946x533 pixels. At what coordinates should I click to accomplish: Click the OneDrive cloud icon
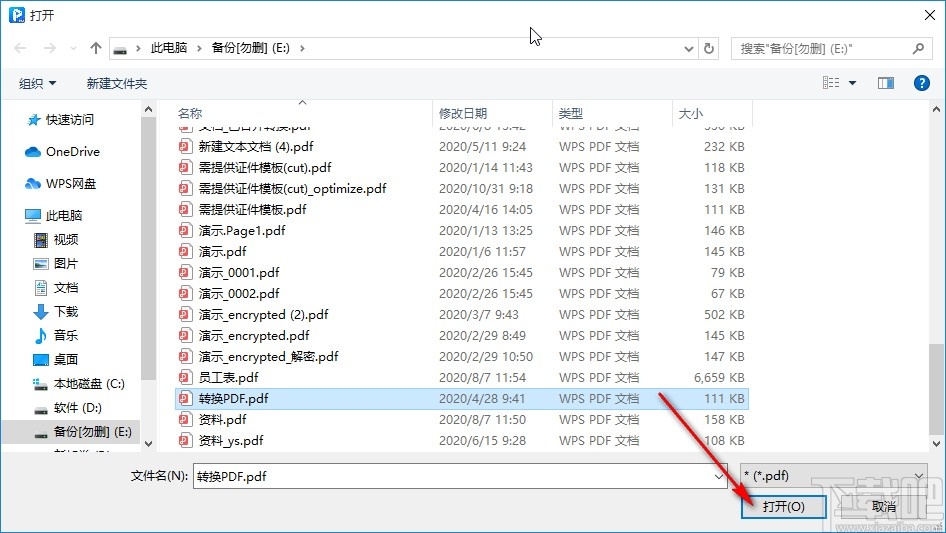pyautogui.click(x=33, y=152)
